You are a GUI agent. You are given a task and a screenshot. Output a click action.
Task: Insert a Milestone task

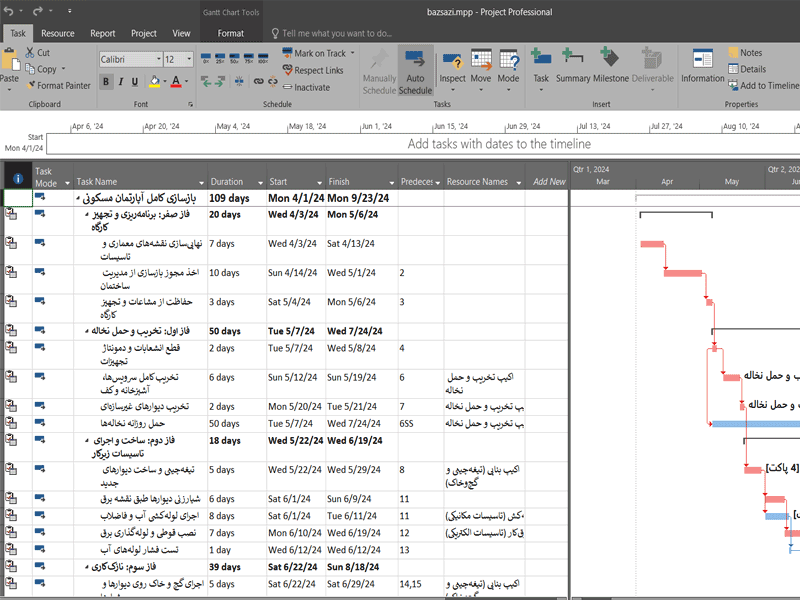tap(610, 66)
